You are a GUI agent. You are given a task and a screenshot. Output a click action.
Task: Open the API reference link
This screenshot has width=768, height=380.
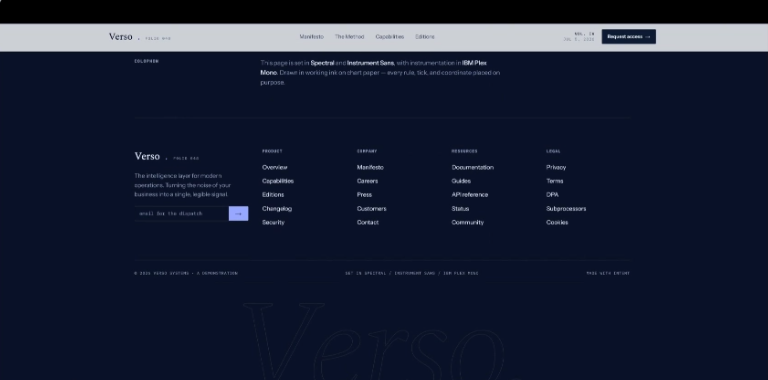(x=470, y=195)
